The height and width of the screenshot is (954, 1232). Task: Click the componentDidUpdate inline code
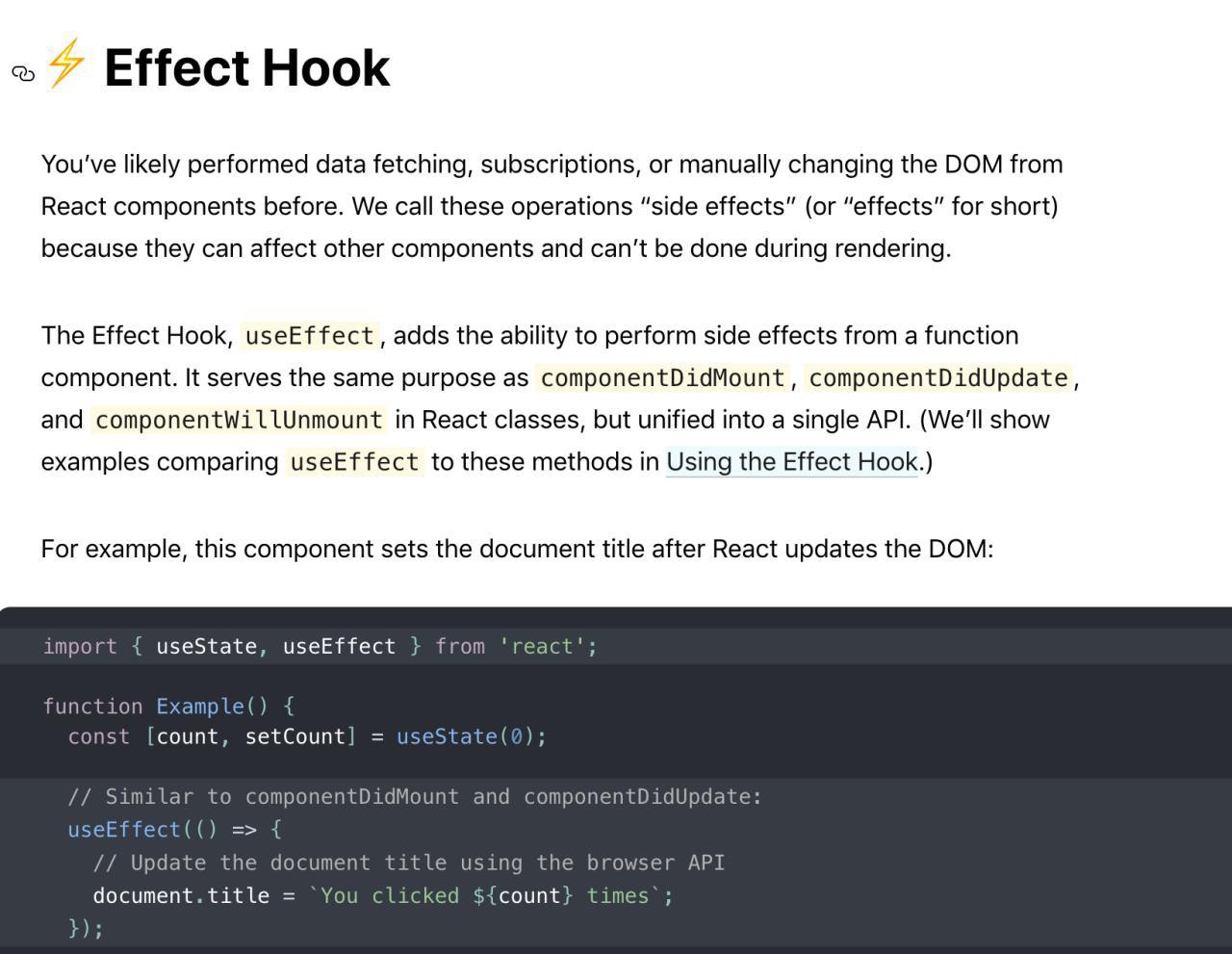click(x=938, y=378)
